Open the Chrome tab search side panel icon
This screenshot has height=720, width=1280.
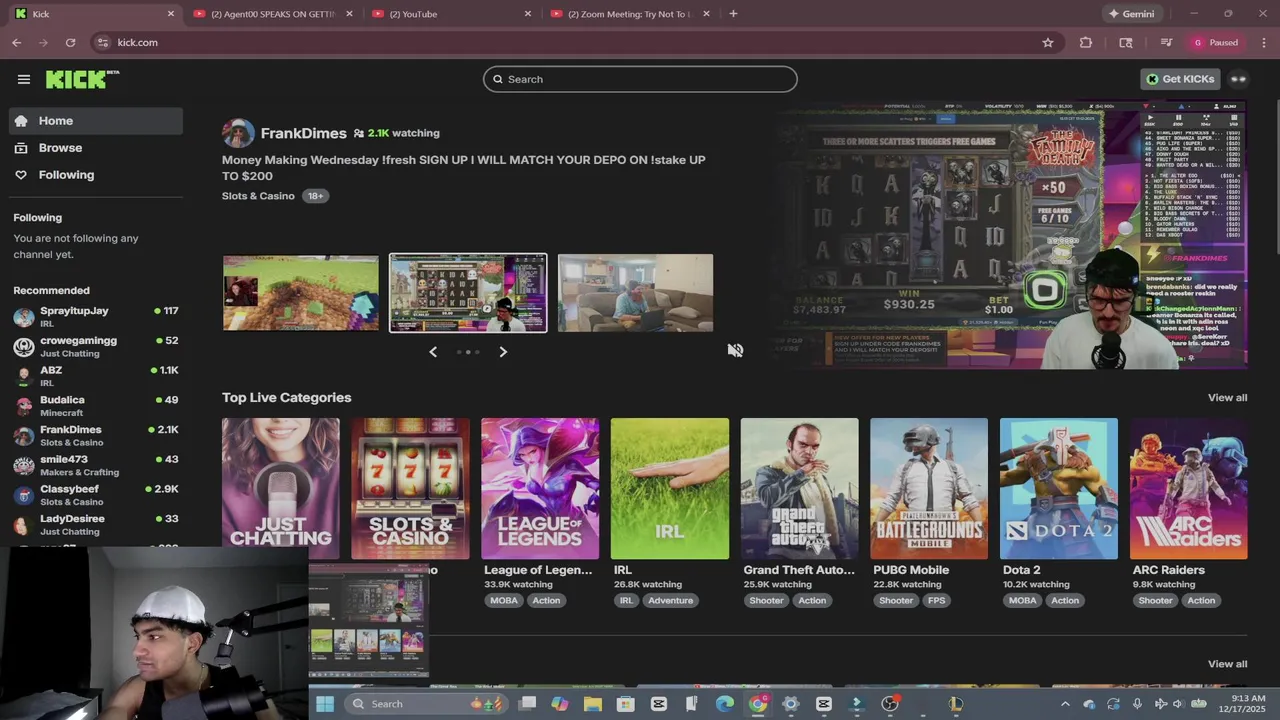[1126, 43]
